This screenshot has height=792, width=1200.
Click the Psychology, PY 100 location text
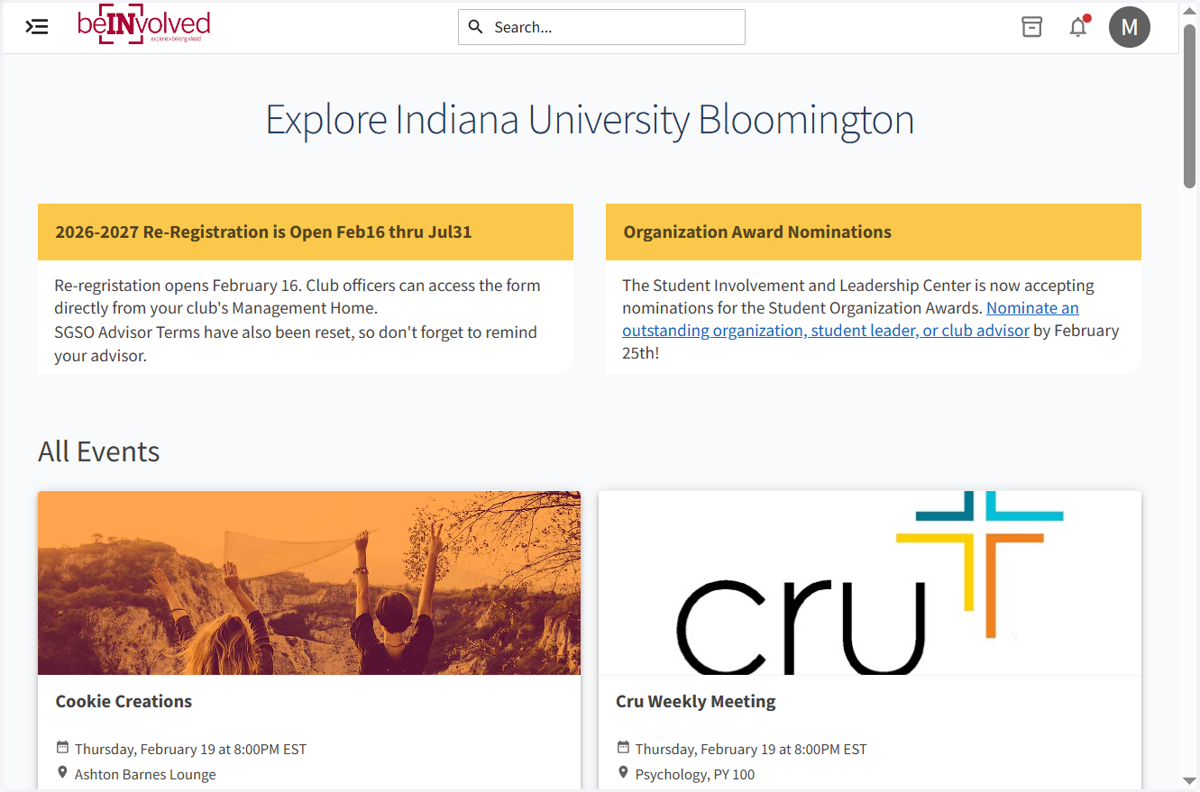(x=695, y=774)
